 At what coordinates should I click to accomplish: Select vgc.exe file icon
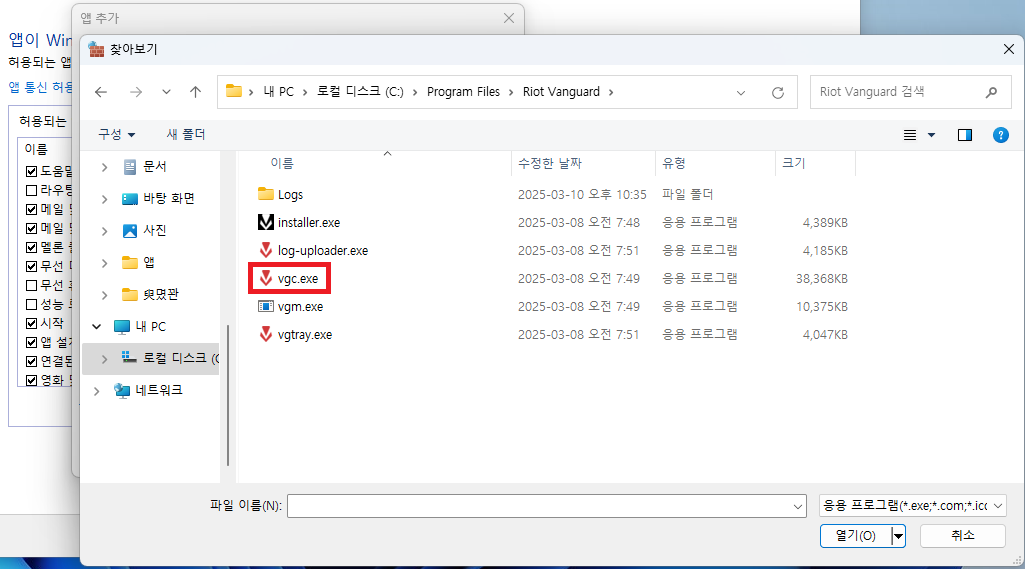pos(265,279)
